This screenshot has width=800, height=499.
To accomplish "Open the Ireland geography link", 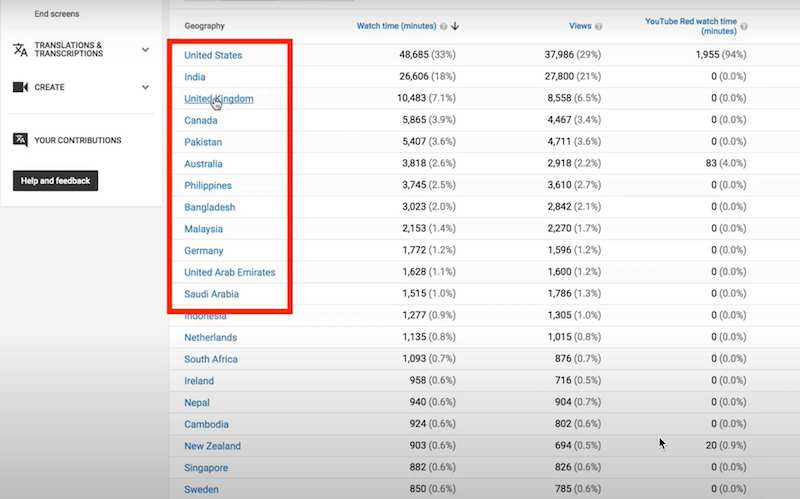I will [199, 381].
